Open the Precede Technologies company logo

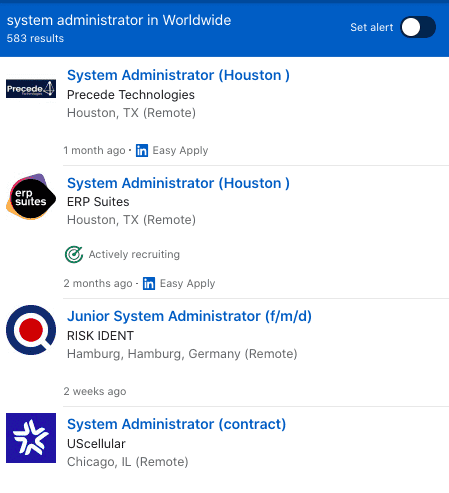coord(31,89)
